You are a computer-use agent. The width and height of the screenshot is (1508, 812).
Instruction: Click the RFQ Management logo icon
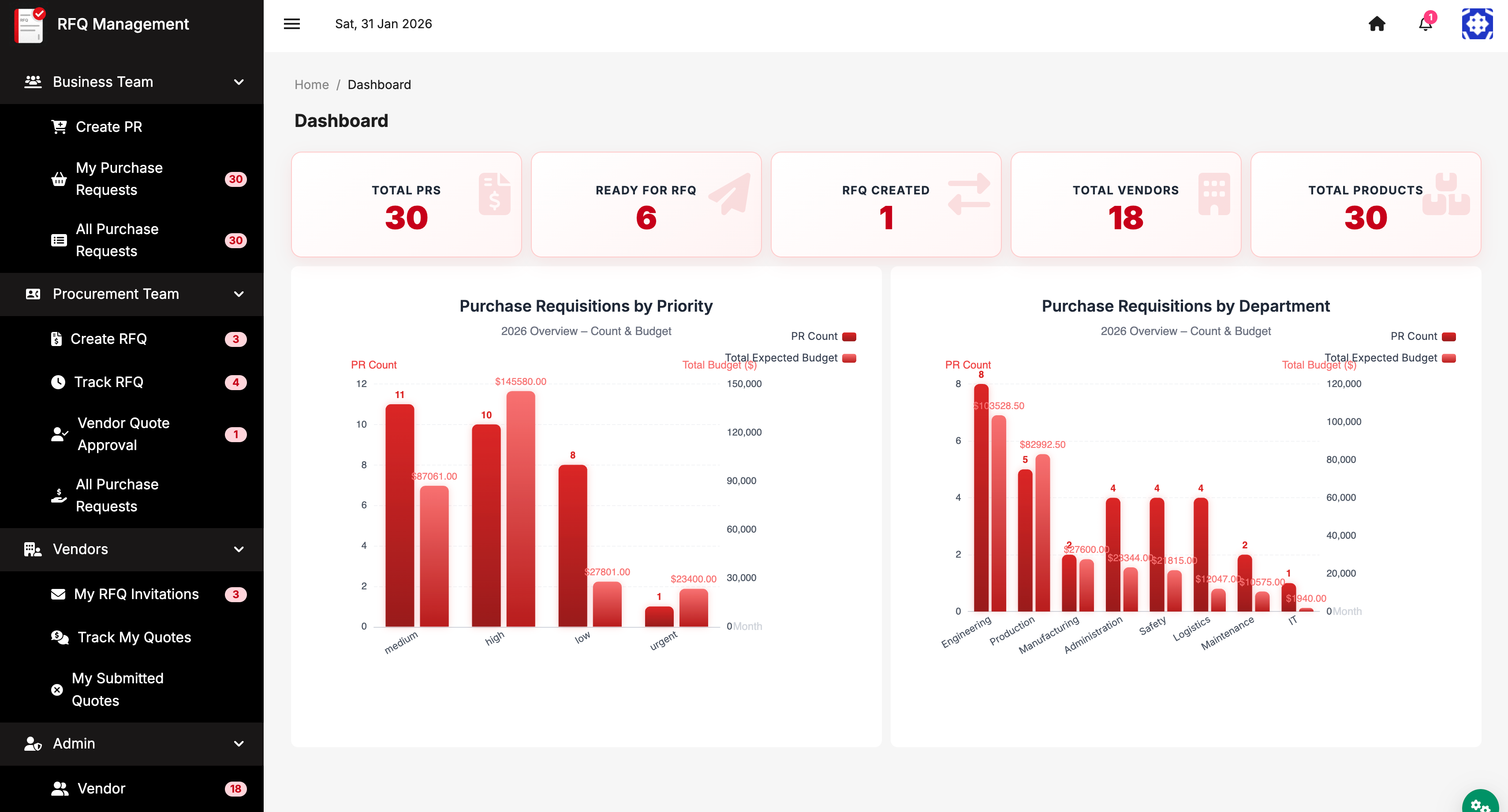pos(29,25)
